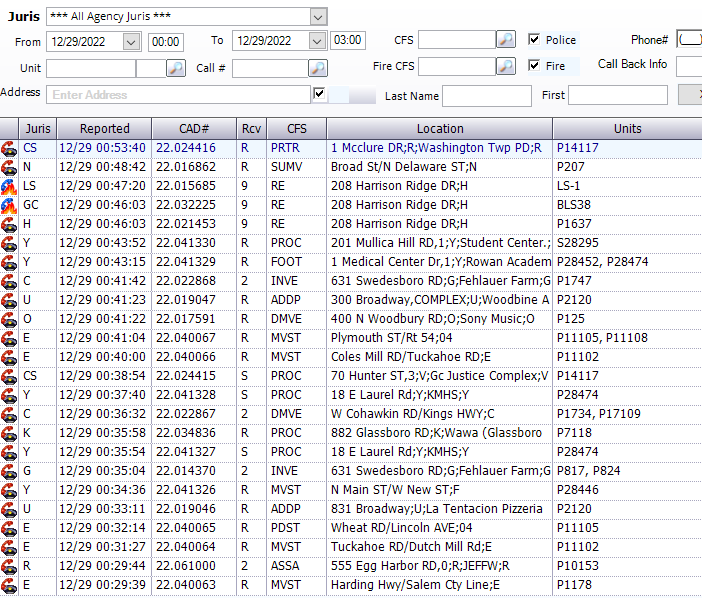The height and width of the screenshot is (598, 702).
Task: Click fire icon for LS call 22.015685
Action: (9, 186)
